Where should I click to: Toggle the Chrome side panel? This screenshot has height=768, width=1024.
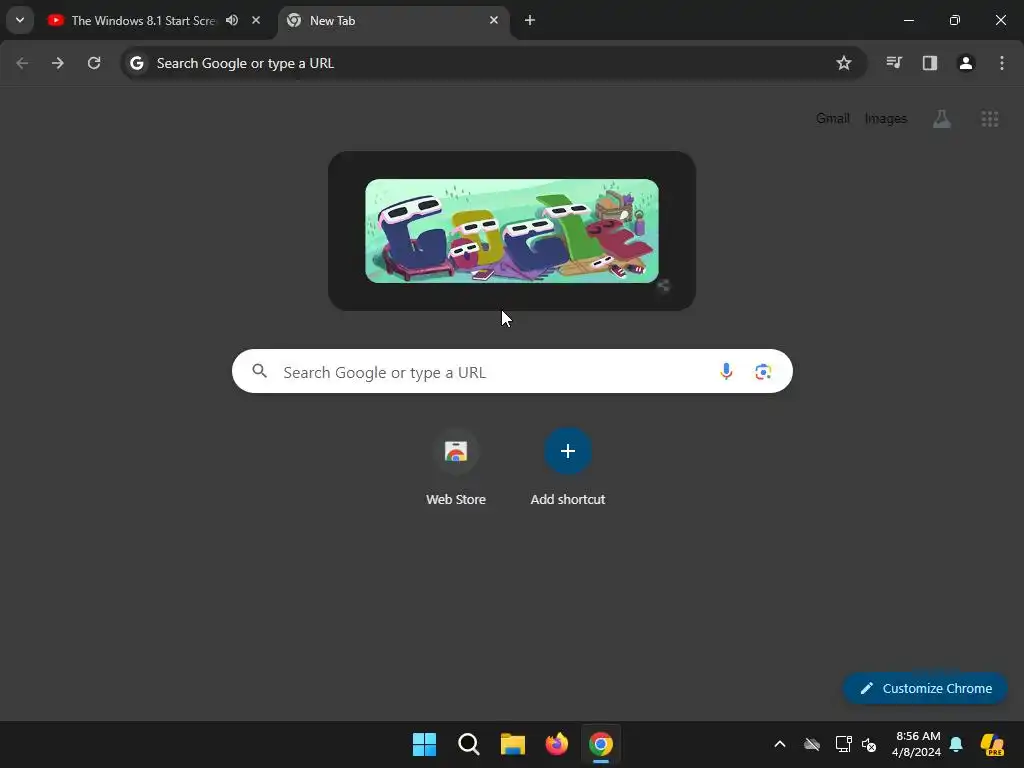(x=930, y=63)
